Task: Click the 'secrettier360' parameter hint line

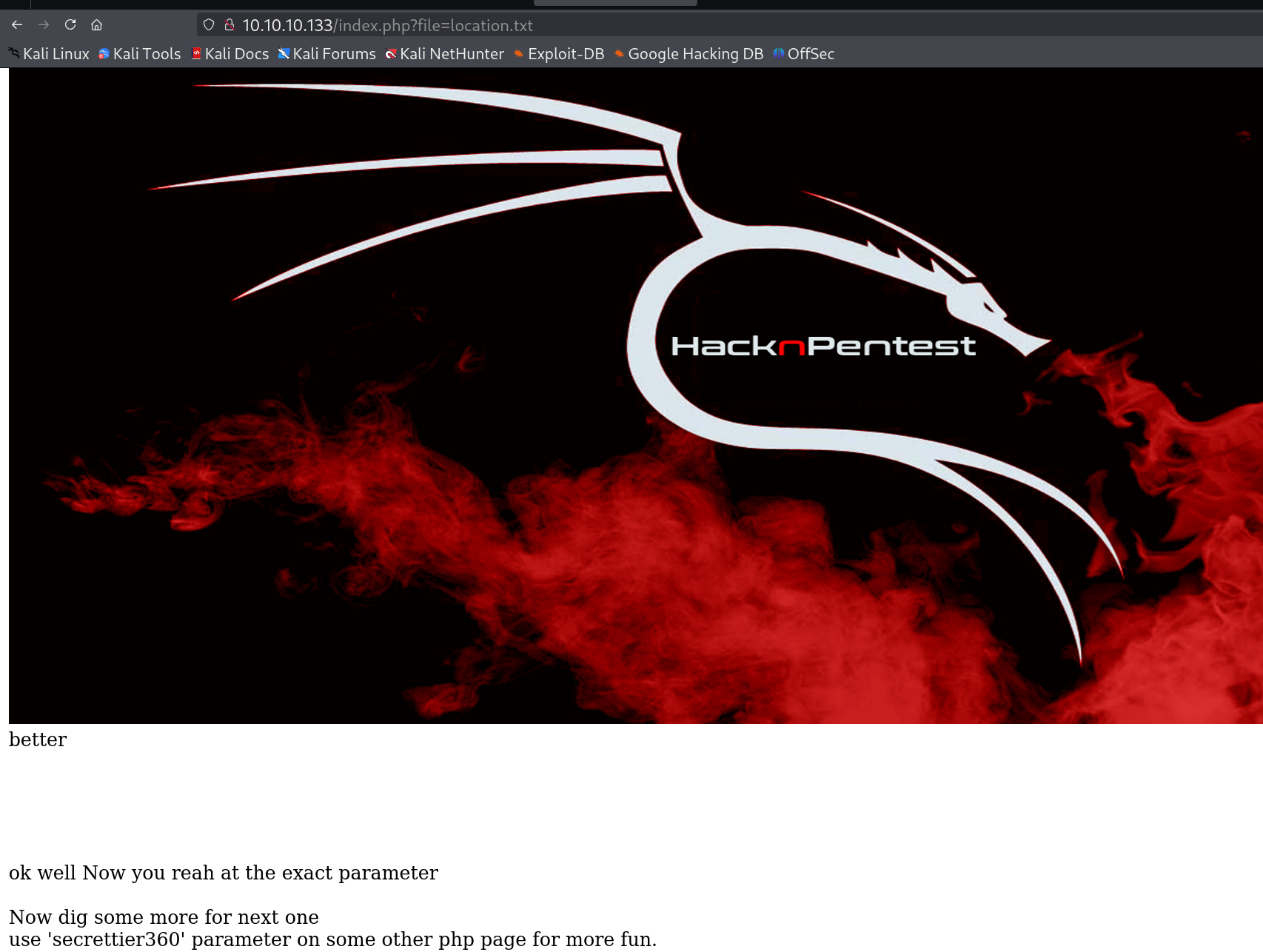Action: pyautogui.click(x=333, y=939)
